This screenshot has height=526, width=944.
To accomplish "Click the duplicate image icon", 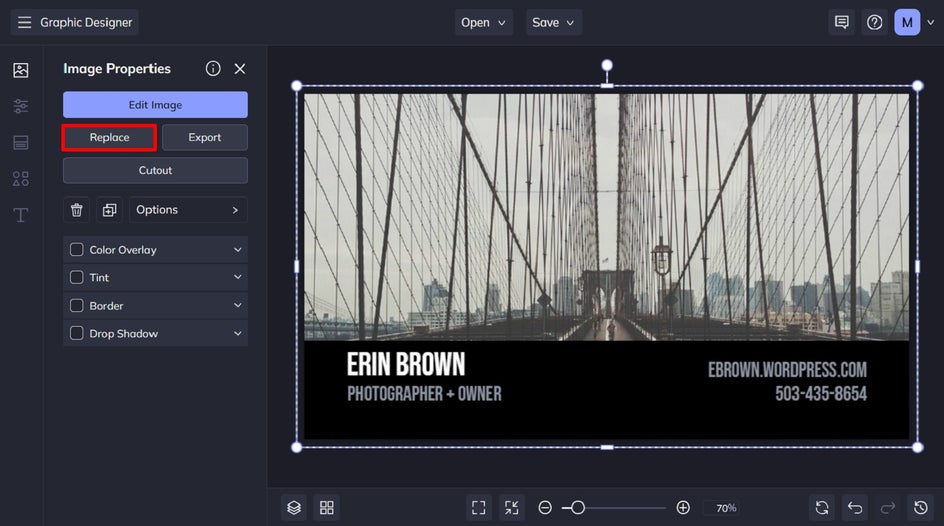I will tap(109, 210).
